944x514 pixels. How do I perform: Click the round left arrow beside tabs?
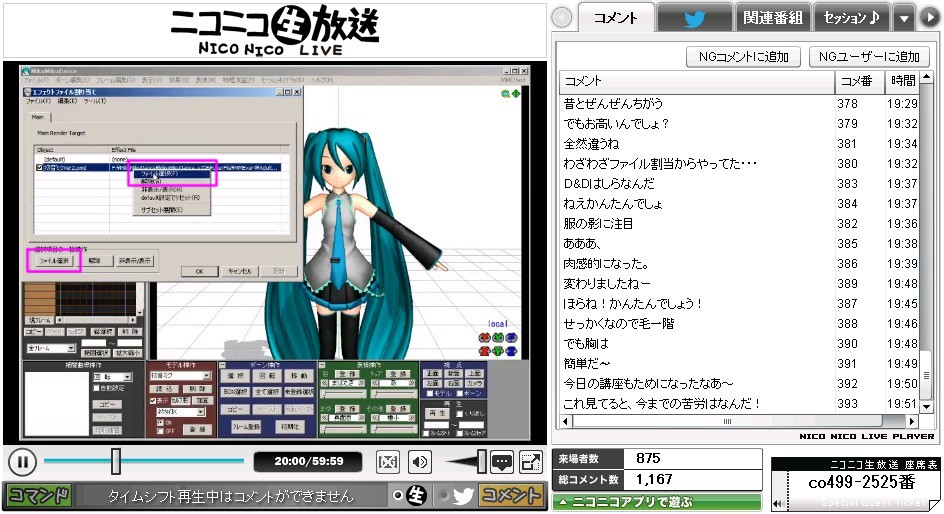[562, 17]
